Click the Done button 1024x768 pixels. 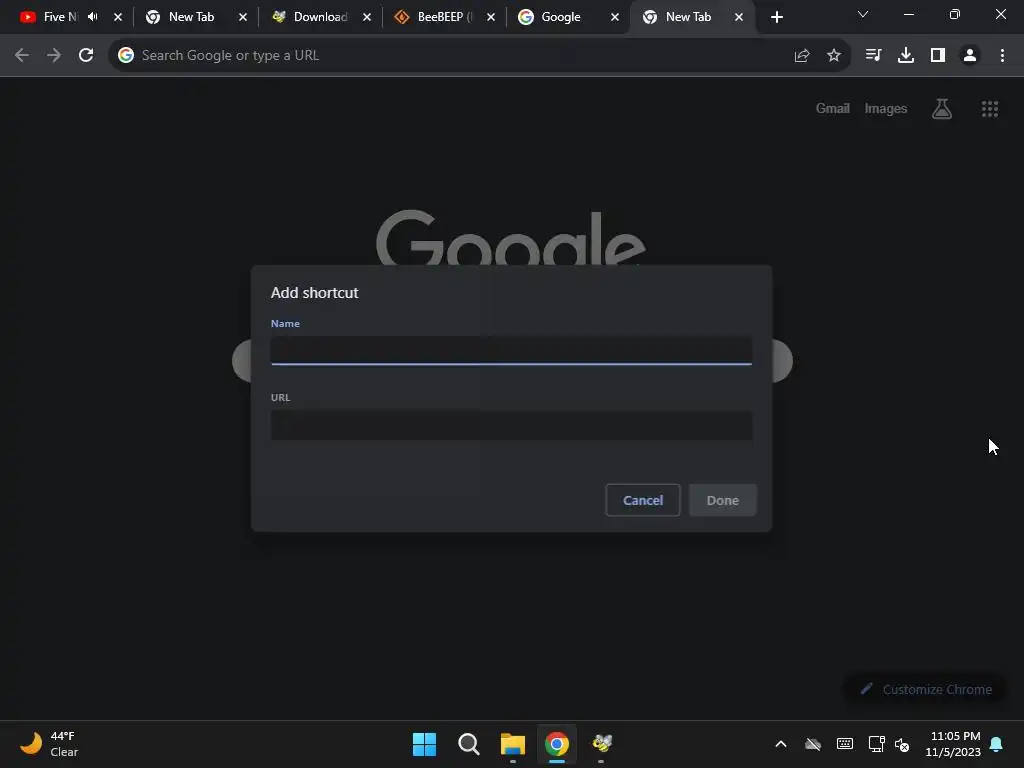click(722, 500)
